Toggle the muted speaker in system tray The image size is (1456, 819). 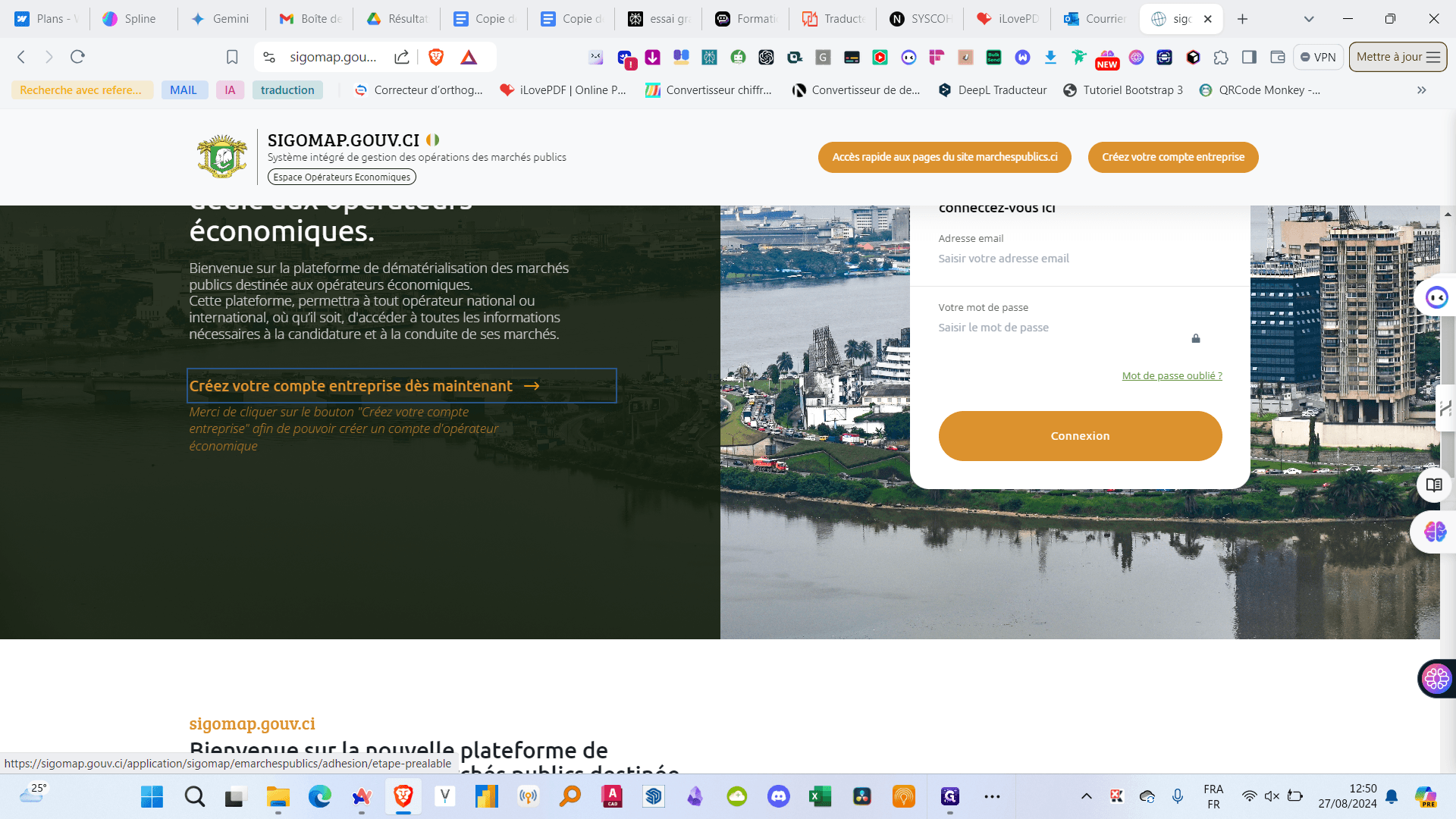pyautogui.click(x=1272, y=796)
